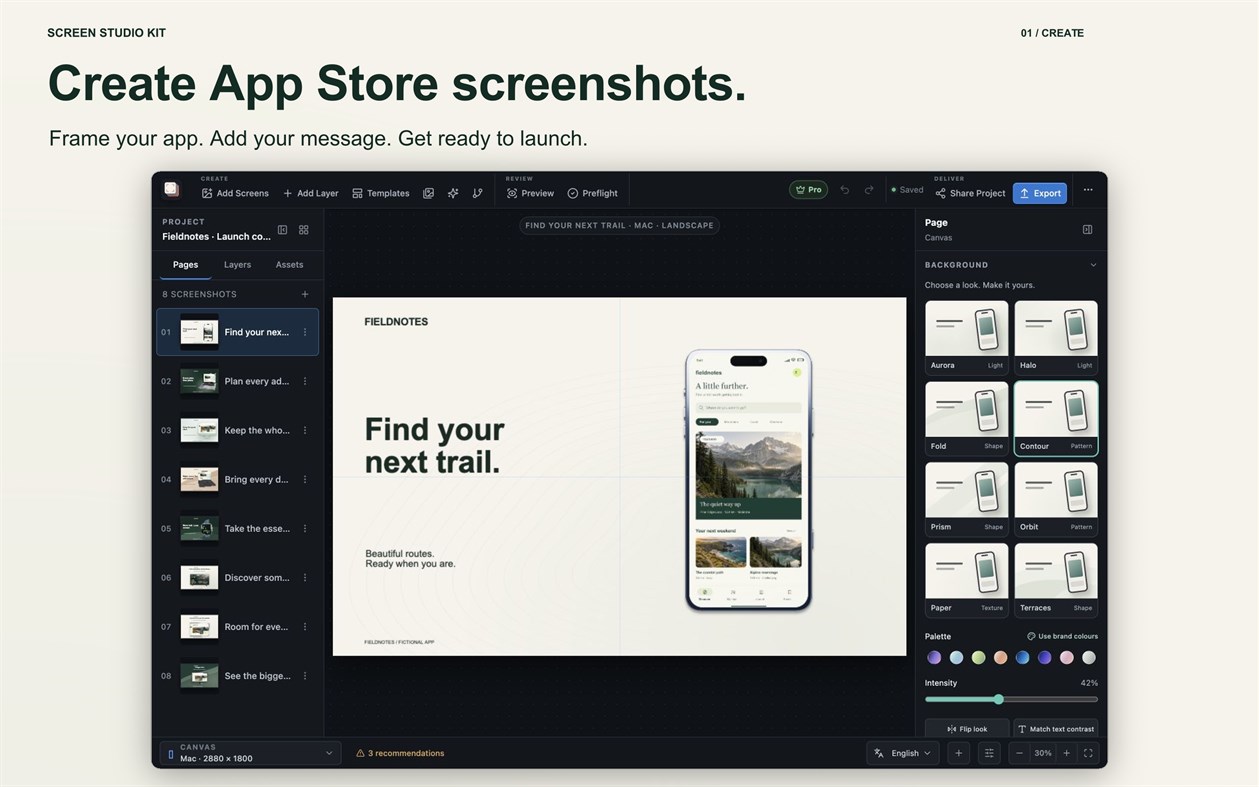Pick the pink palette swatch
Screen dimensions: 1259x787
[1067, 657]
